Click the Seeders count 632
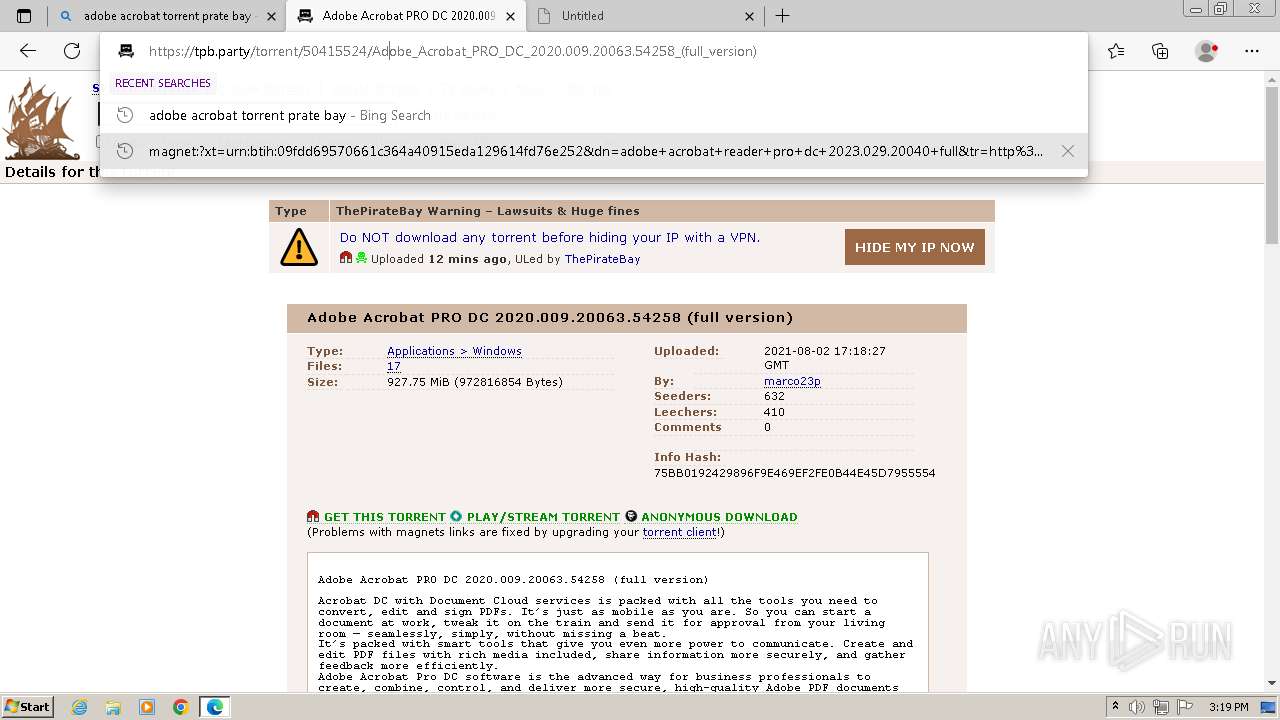 (x=774, y=396)
